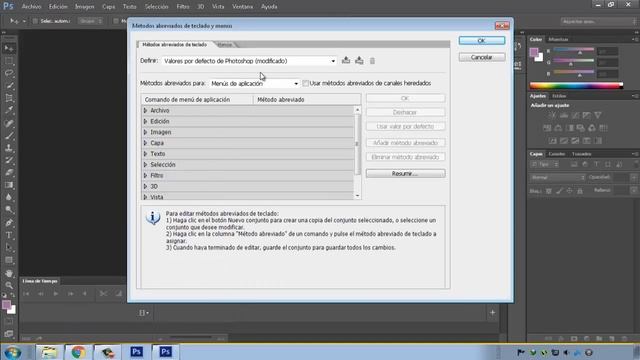Image resolution: width=640 pixels, height=360 pixels.
Task: Click the command list scroll down arrow
Action: pos(358,196)
